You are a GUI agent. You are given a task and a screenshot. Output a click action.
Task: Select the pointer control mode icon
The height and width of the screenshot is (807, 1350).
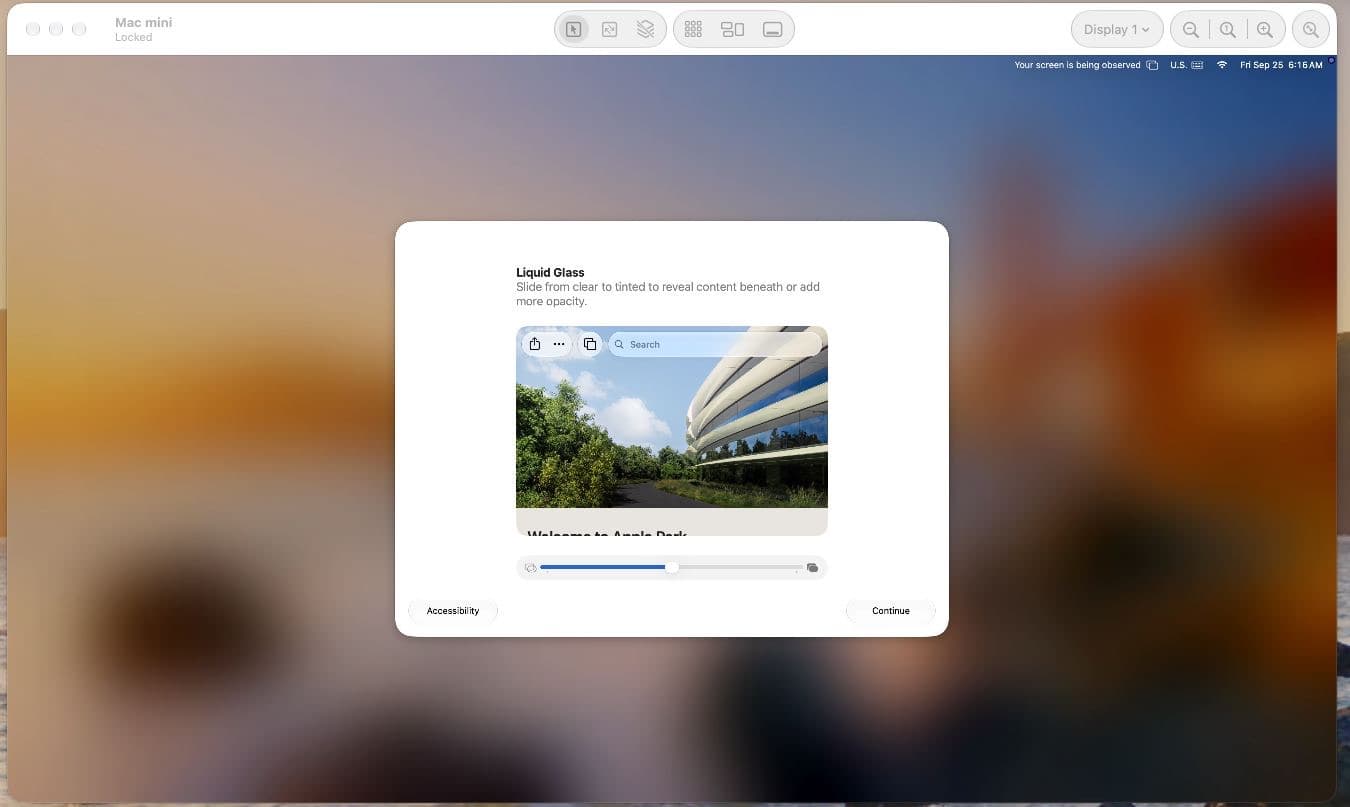tap(573, 30)
